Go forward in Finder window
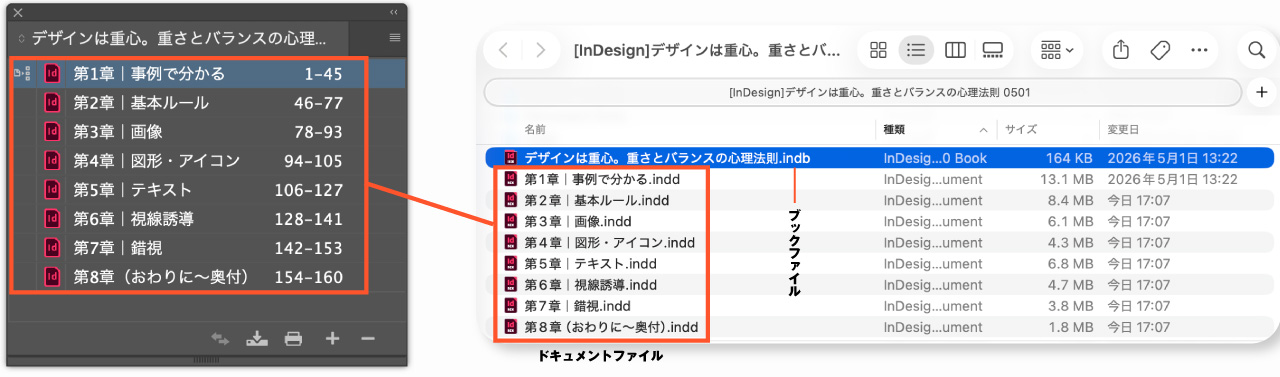Screen dimensions: 1280x377 tap(541, 50)
